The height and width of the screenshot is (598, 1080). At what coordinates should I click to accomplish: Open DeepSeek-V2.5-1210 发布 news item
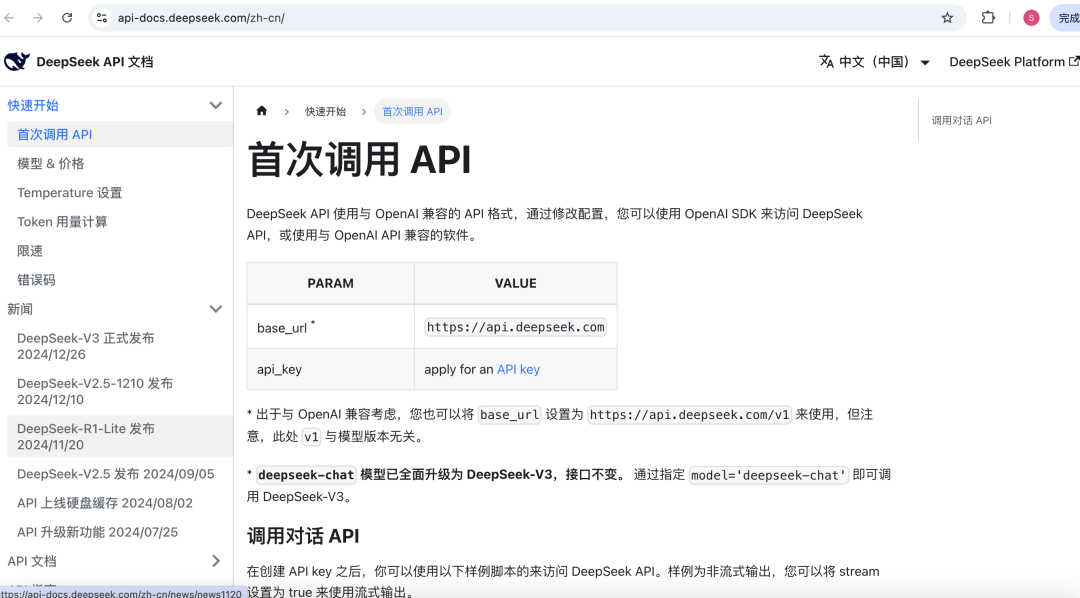[120, 391]
